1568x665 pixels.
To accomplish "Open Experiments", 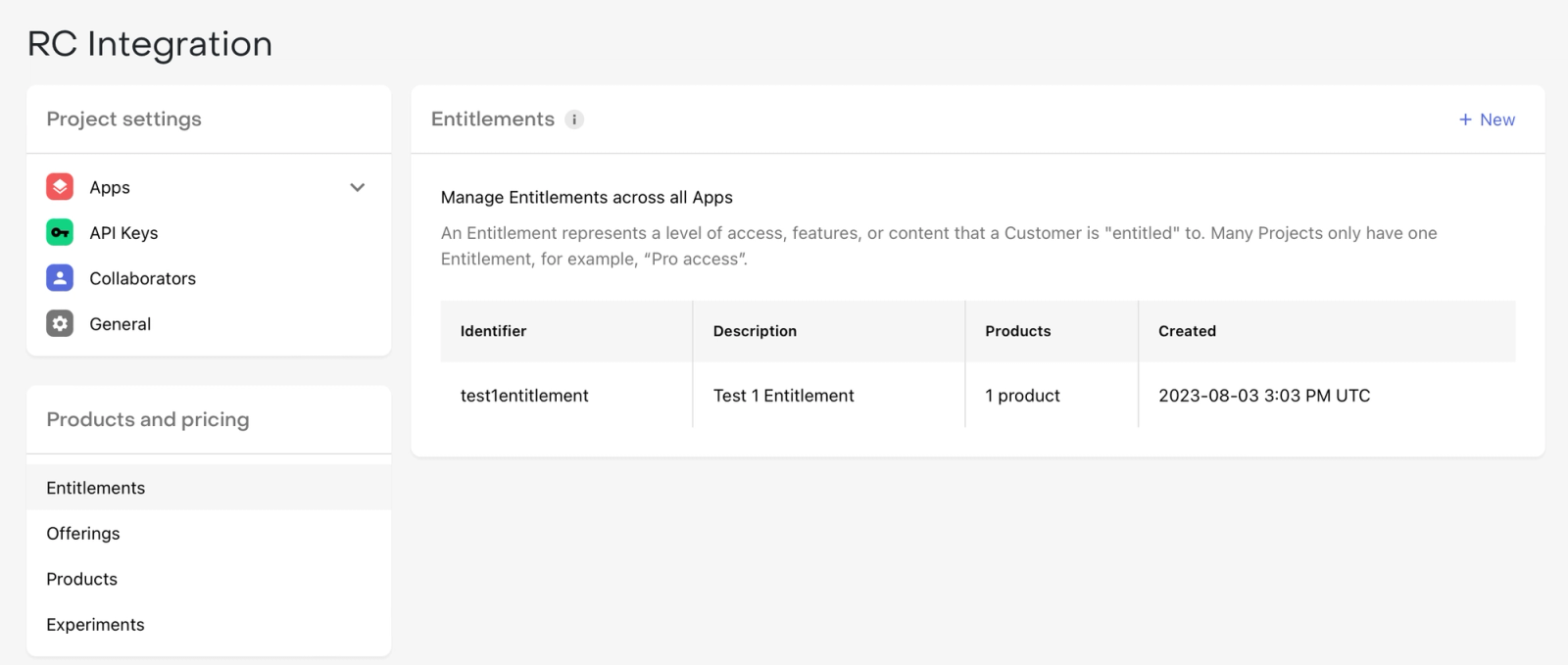I will [209, 625].
